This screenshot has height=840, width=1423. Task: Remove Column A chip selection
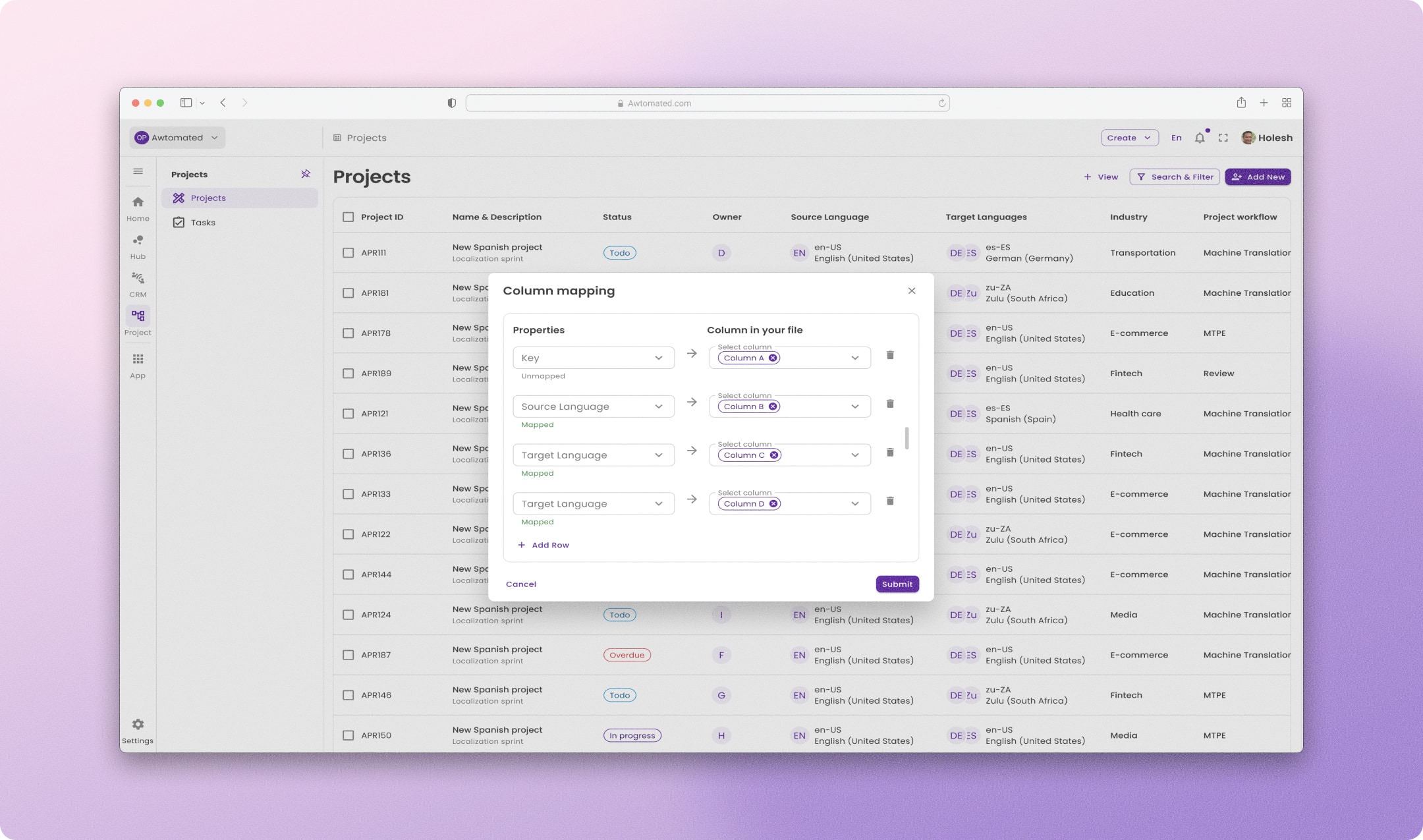click(773, 358)
